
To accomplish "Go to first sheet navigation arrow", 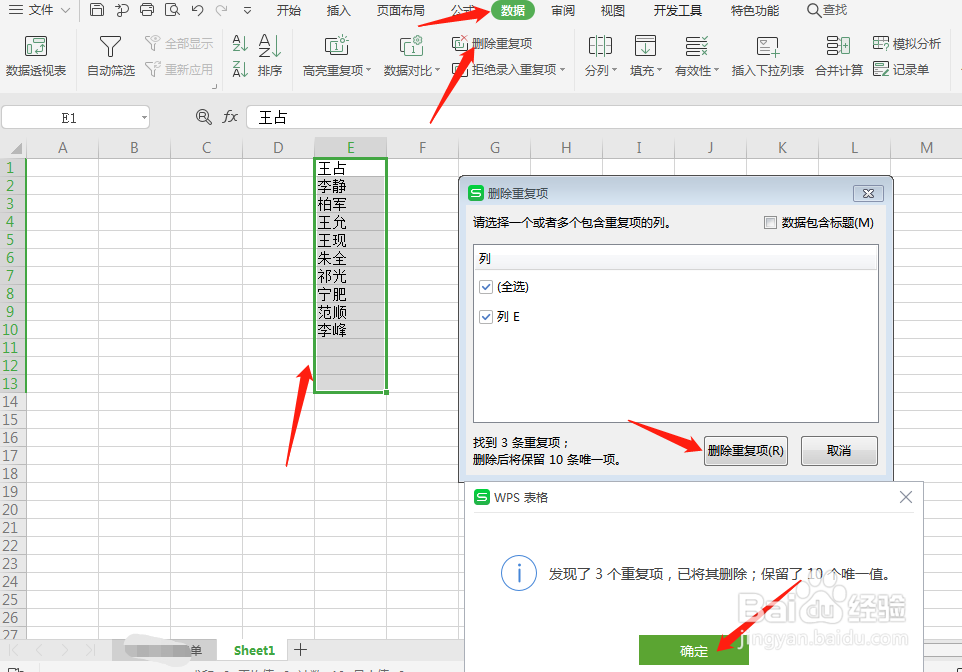I will click(x=13, y=650).
